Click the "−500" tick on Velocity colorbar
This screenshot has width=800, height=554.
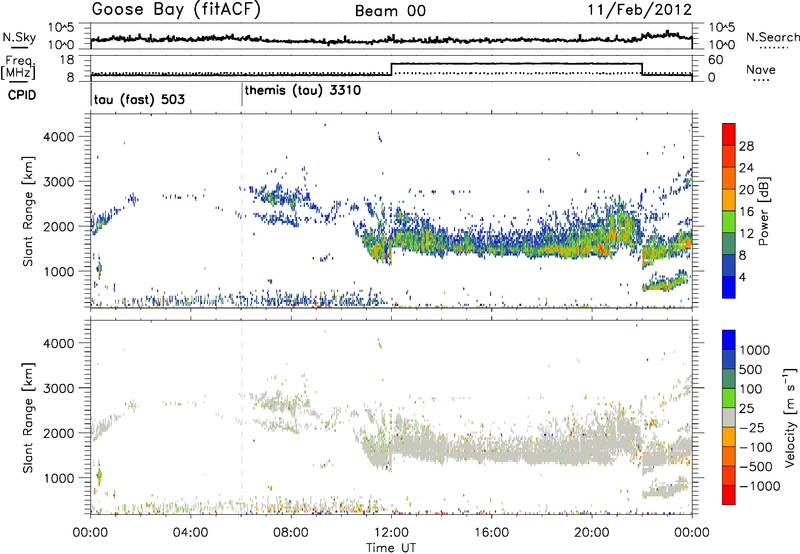[x=756, y=466]
